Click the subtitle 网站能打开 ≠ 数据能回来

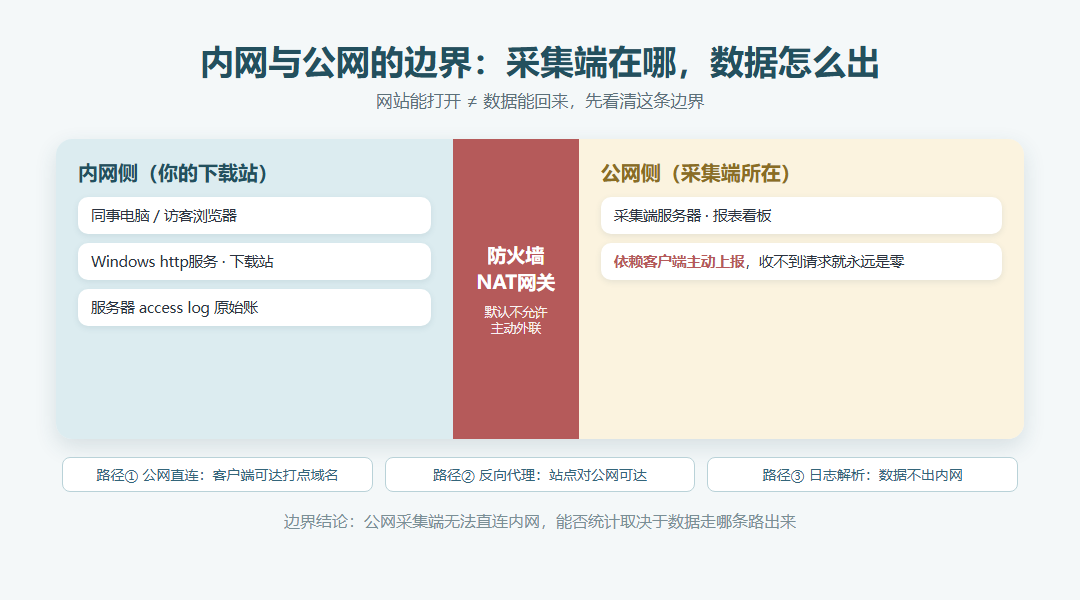tap(539, 102)
